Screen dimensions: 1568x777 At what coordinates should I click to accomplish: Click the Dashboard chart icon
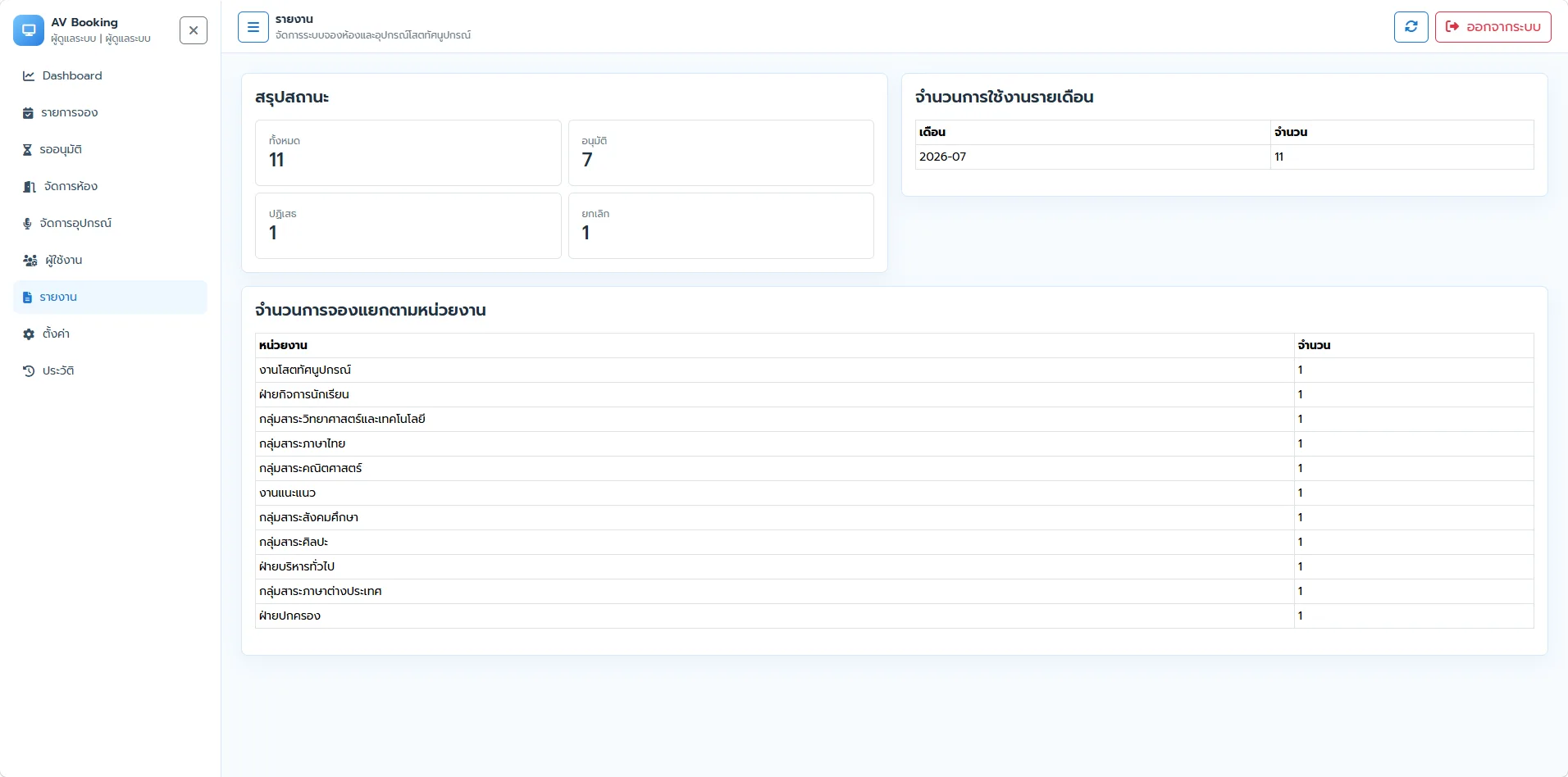pyautogui.click(x=29, y=75)
